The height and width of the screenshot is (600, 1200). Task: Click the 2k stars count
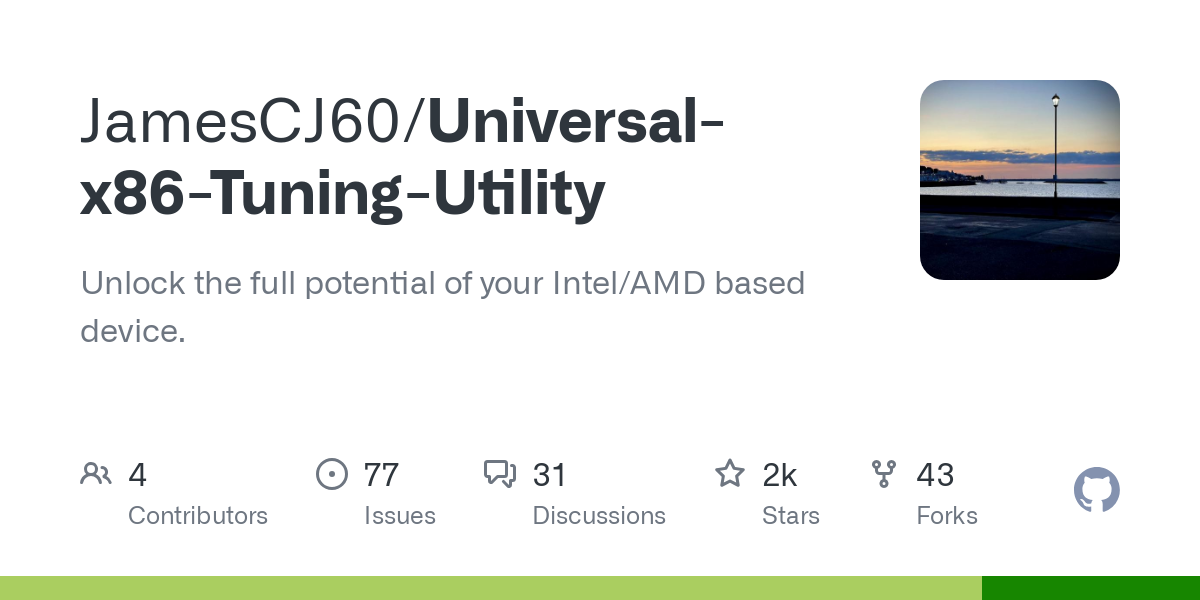(780, 475)
